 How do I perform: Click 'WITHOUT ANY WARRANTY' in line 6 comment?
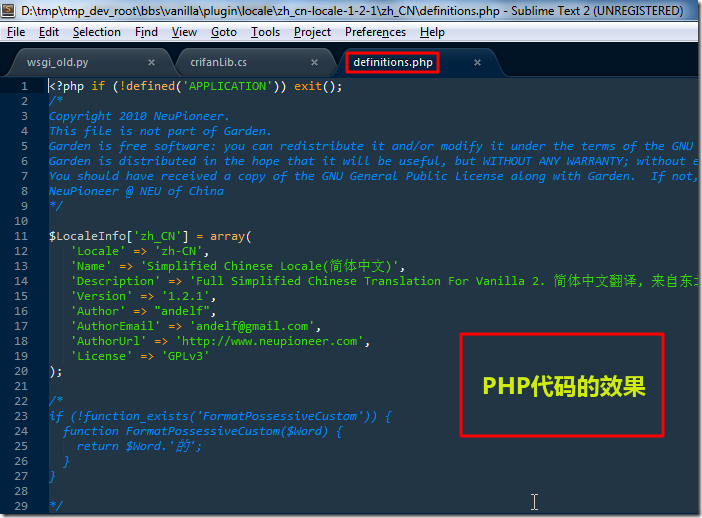tap(552, 161)
